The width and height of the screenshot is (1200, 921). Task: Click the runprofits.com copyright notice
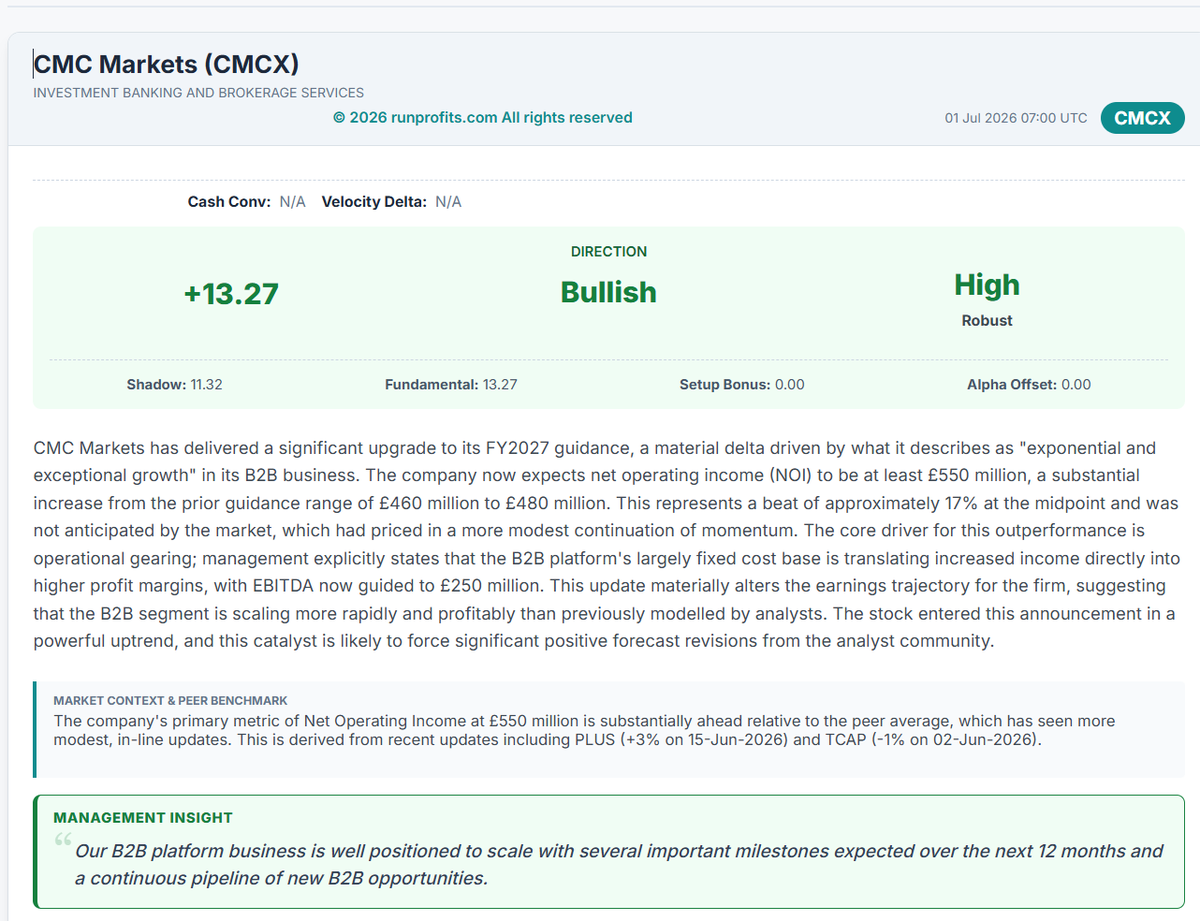[483, 118]
